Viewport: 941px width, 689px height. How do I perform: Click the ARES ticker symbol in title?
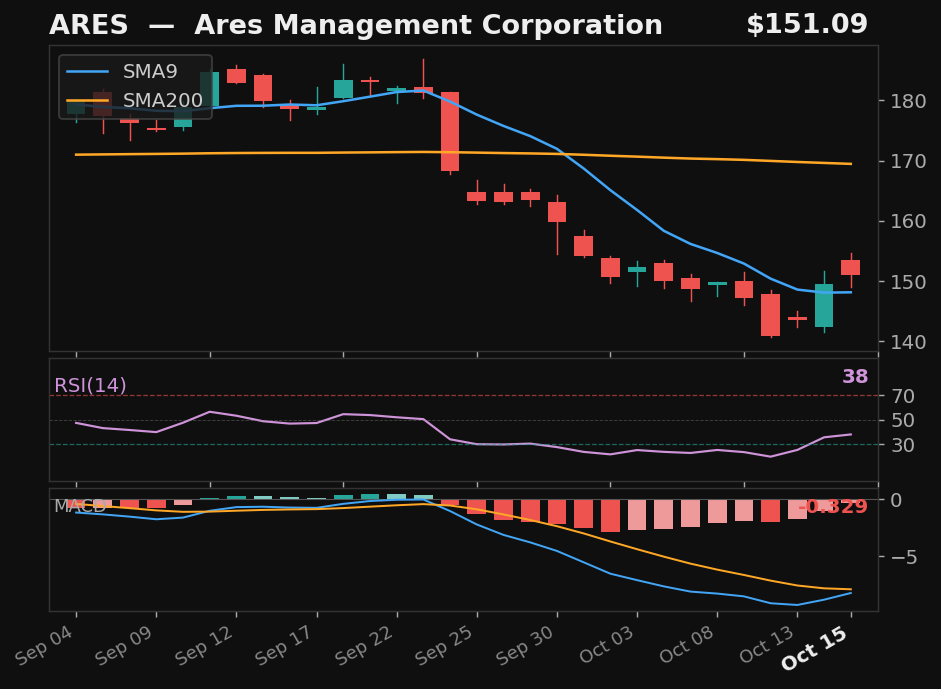click(88, 25)
